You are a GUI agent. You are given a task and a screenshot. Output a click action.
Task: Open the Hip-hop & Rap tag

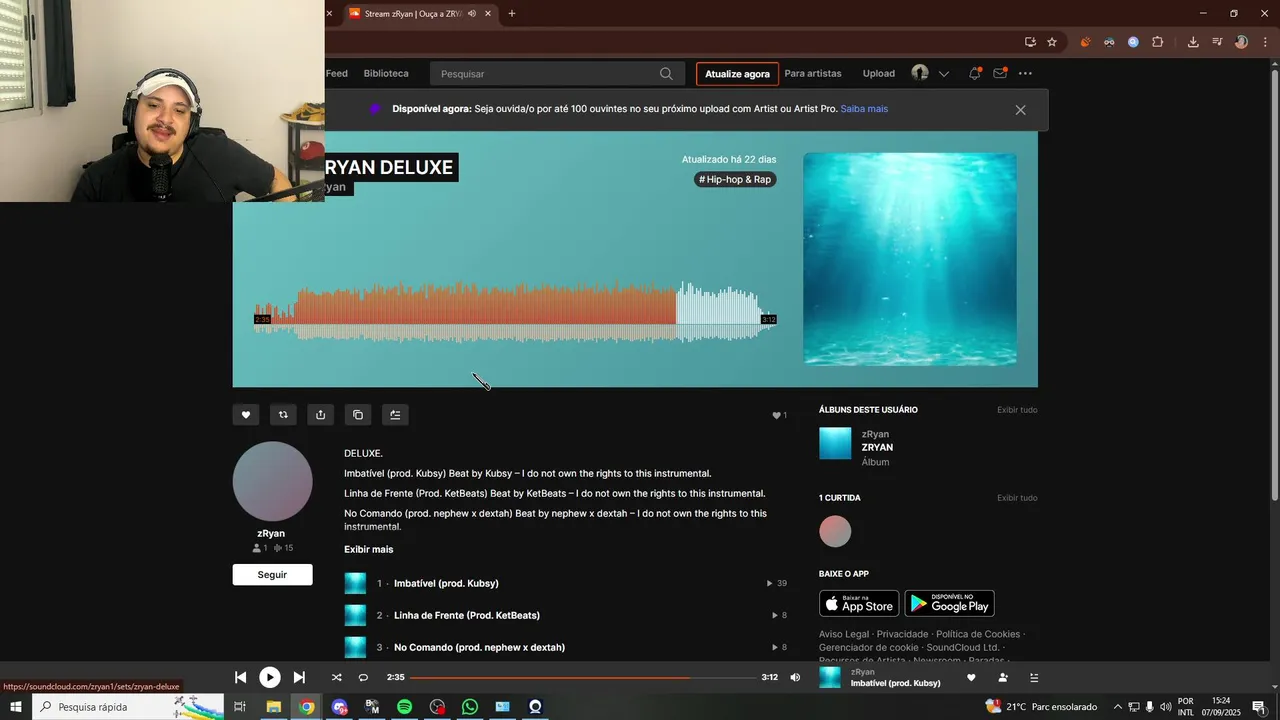click(735, 179)
